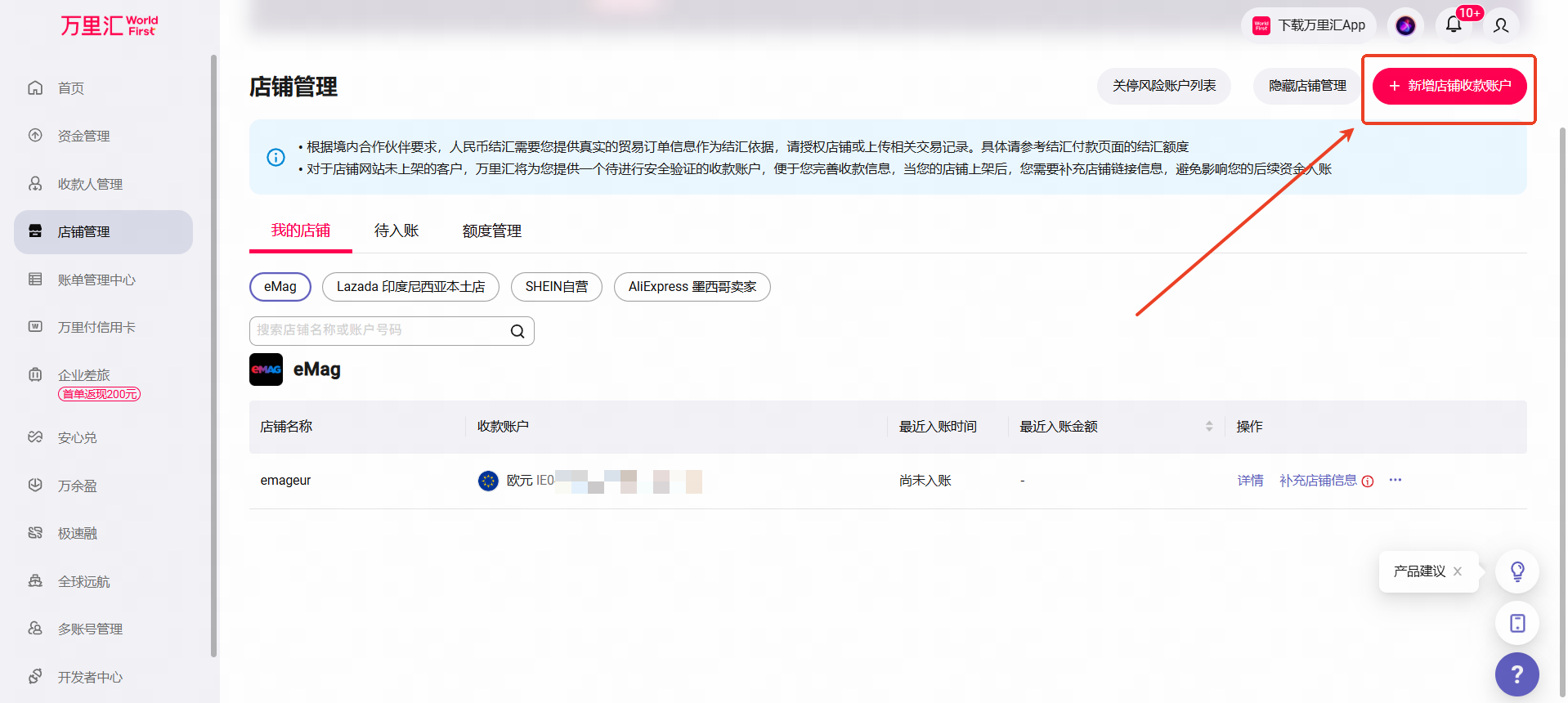Open the 首页 home icon

click(x=35, y=87)
